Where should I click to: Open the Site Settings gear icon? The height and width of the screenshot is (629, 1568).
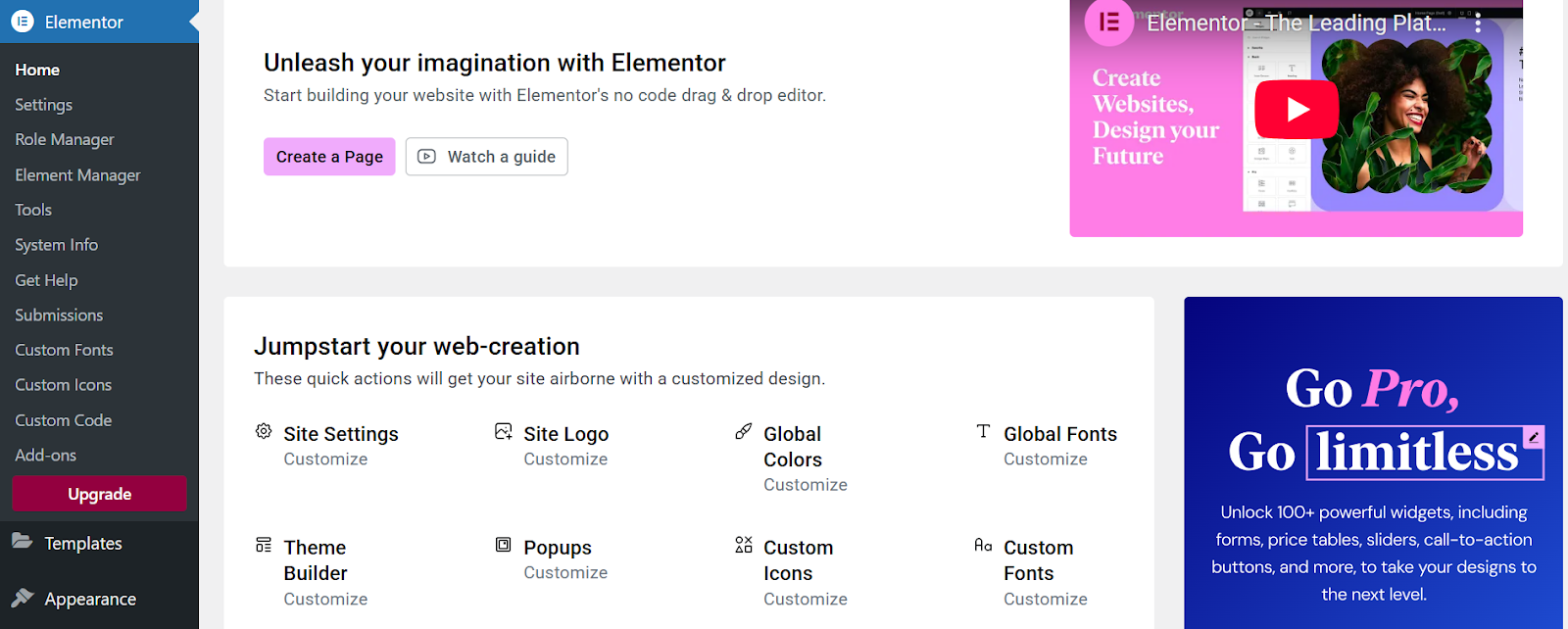coord(264,431)
